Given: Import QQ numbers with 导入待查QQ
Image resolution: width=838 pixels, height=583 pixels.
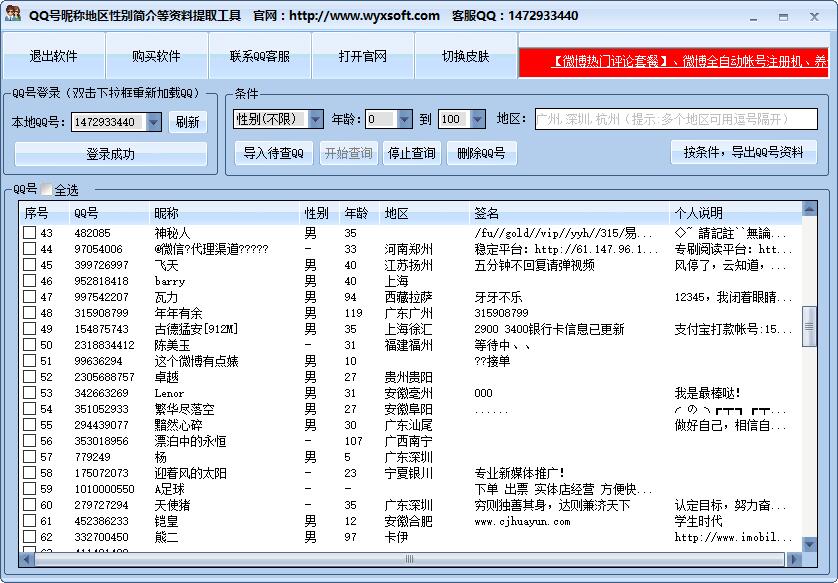Looking at the screenshot, I should (274, 153).
